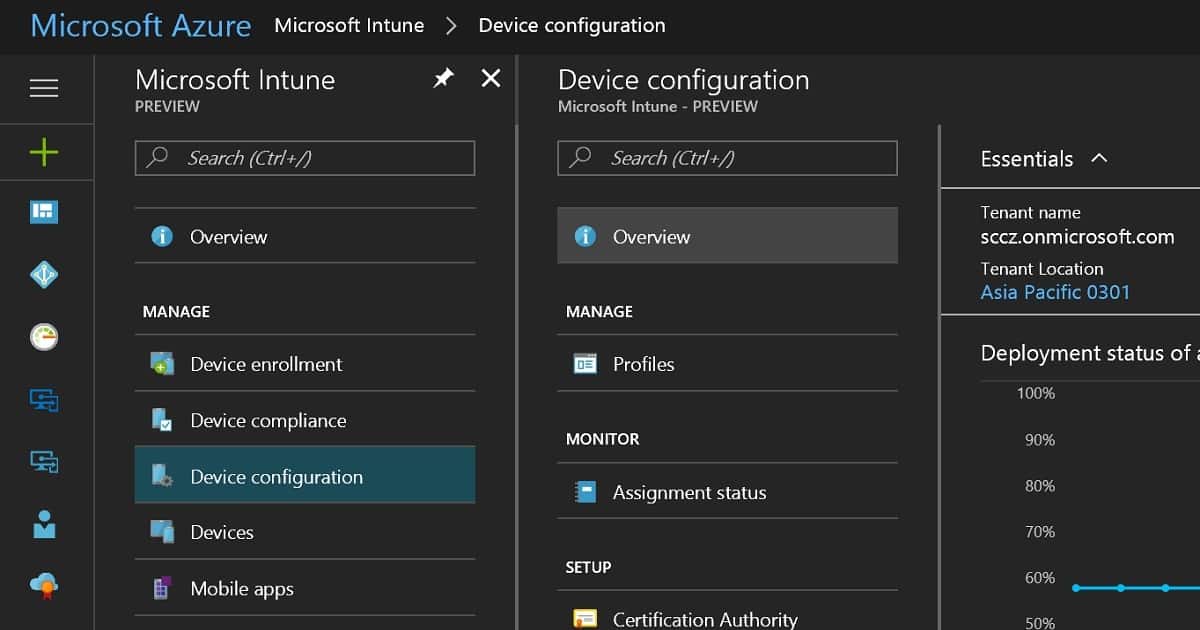Viewport: 1200px width, 630px height.
Task: Pin the Microsoft Intune blade
Action: [443, 78]
